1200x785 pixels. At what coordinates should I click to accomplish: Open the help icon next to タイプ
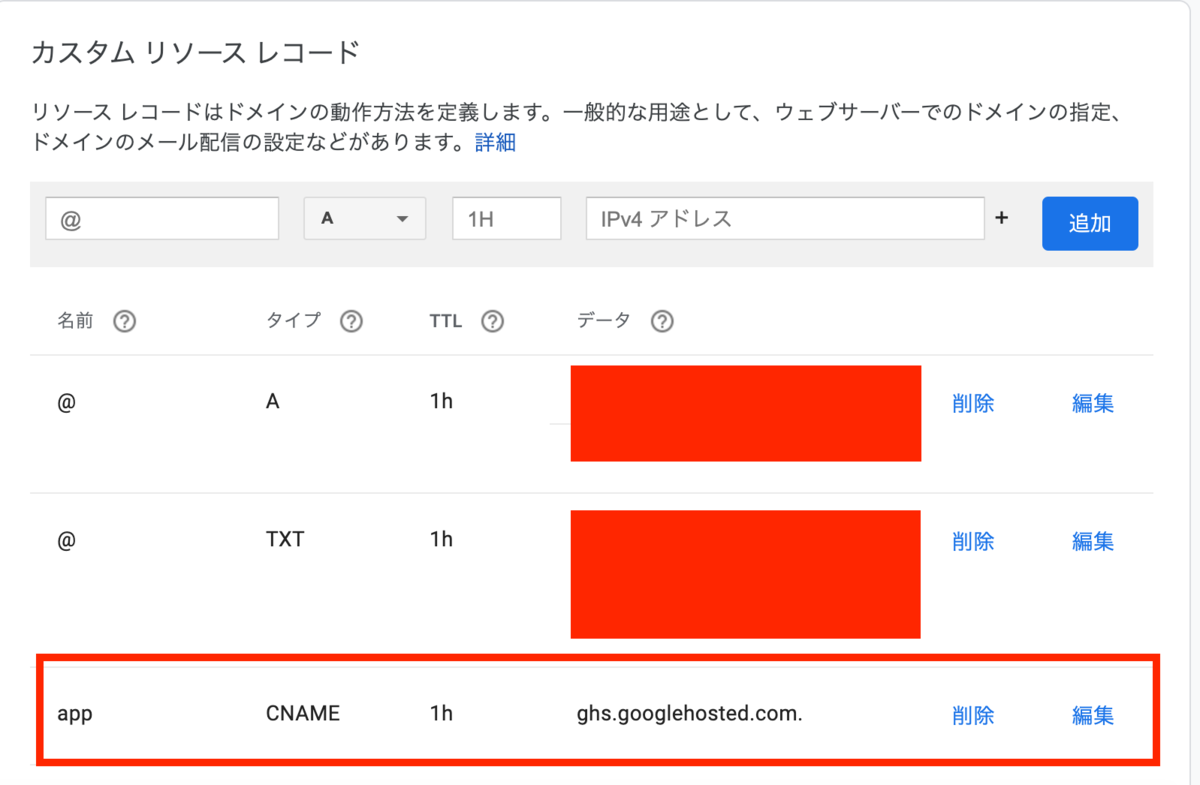click(x=351, y=322)
